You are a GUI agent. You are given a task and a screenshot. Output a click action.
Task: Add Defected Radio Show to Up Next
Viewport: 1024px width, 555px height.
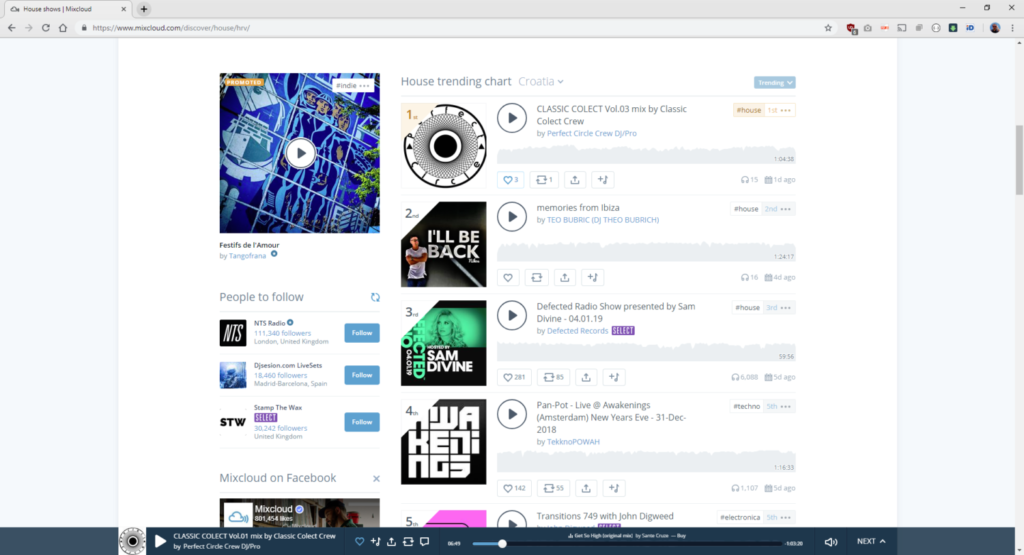point(614,377)
